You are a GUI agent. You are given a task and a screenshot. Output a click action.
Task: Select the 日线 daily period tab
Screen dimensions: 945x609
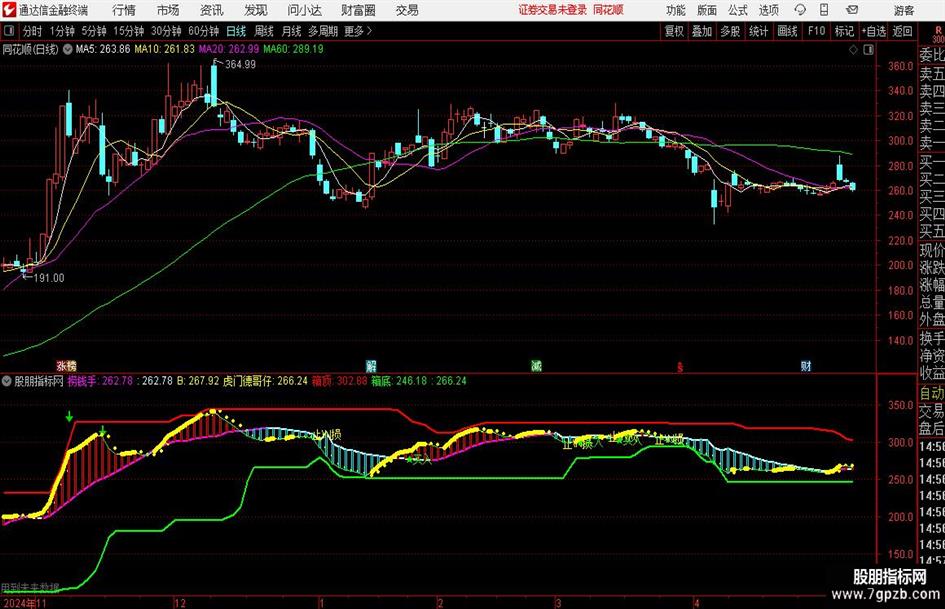(236, 31)
